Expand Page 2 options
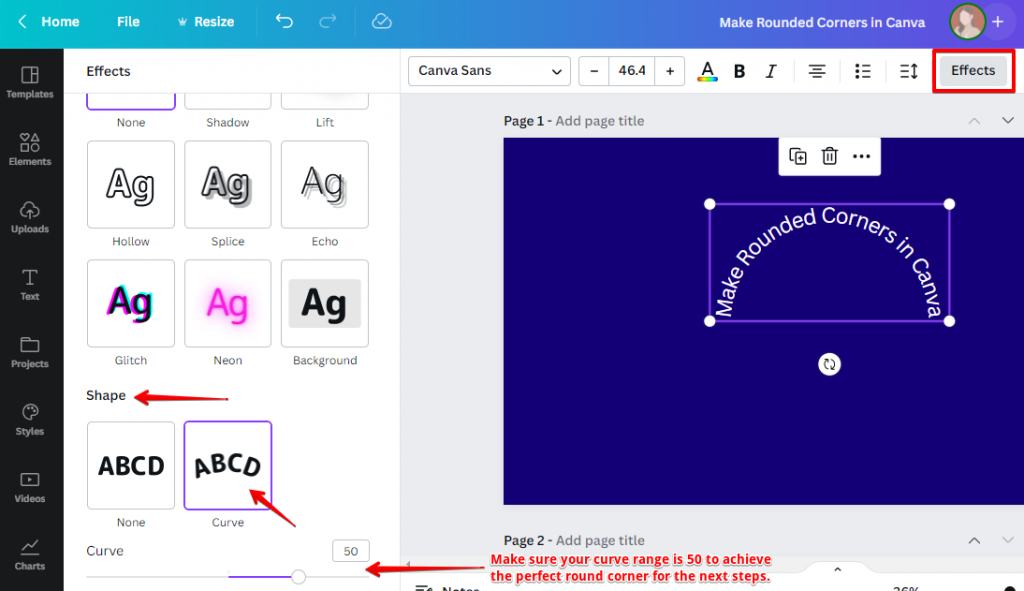 point(1009,540)
